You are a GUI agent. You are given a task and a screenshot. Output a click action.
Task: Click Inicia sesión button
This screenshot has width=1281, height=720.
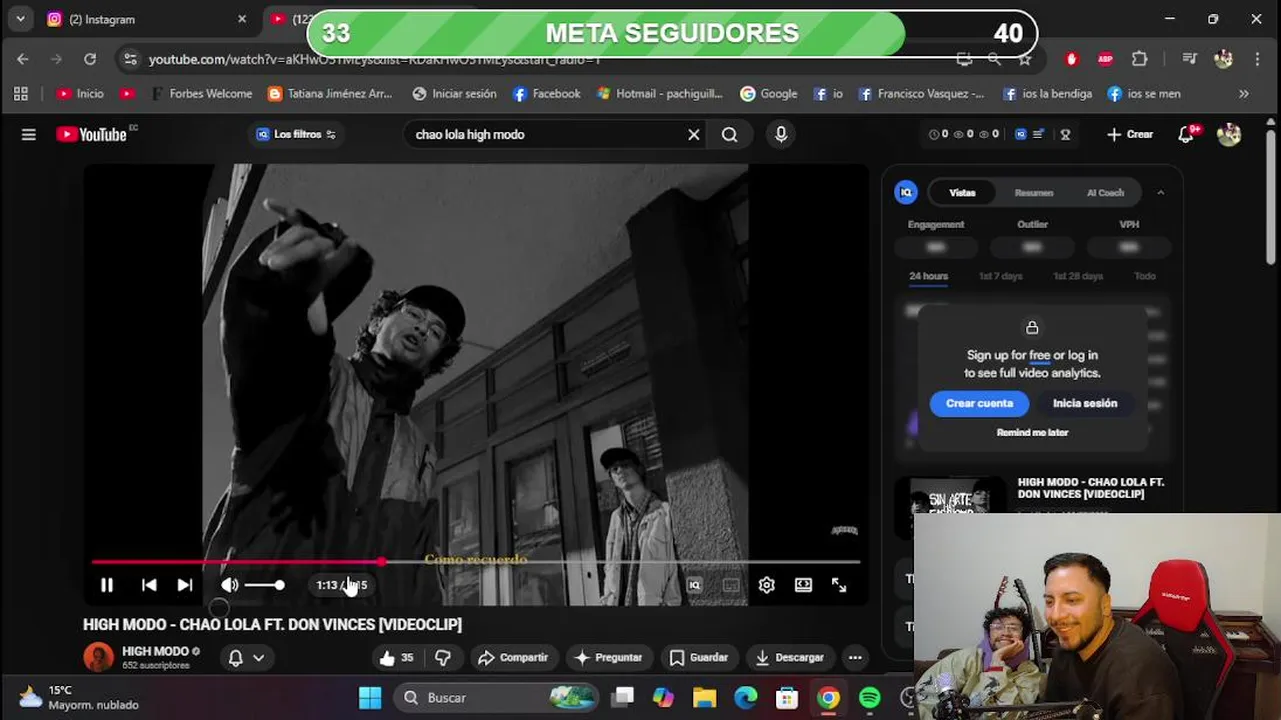1085,403
